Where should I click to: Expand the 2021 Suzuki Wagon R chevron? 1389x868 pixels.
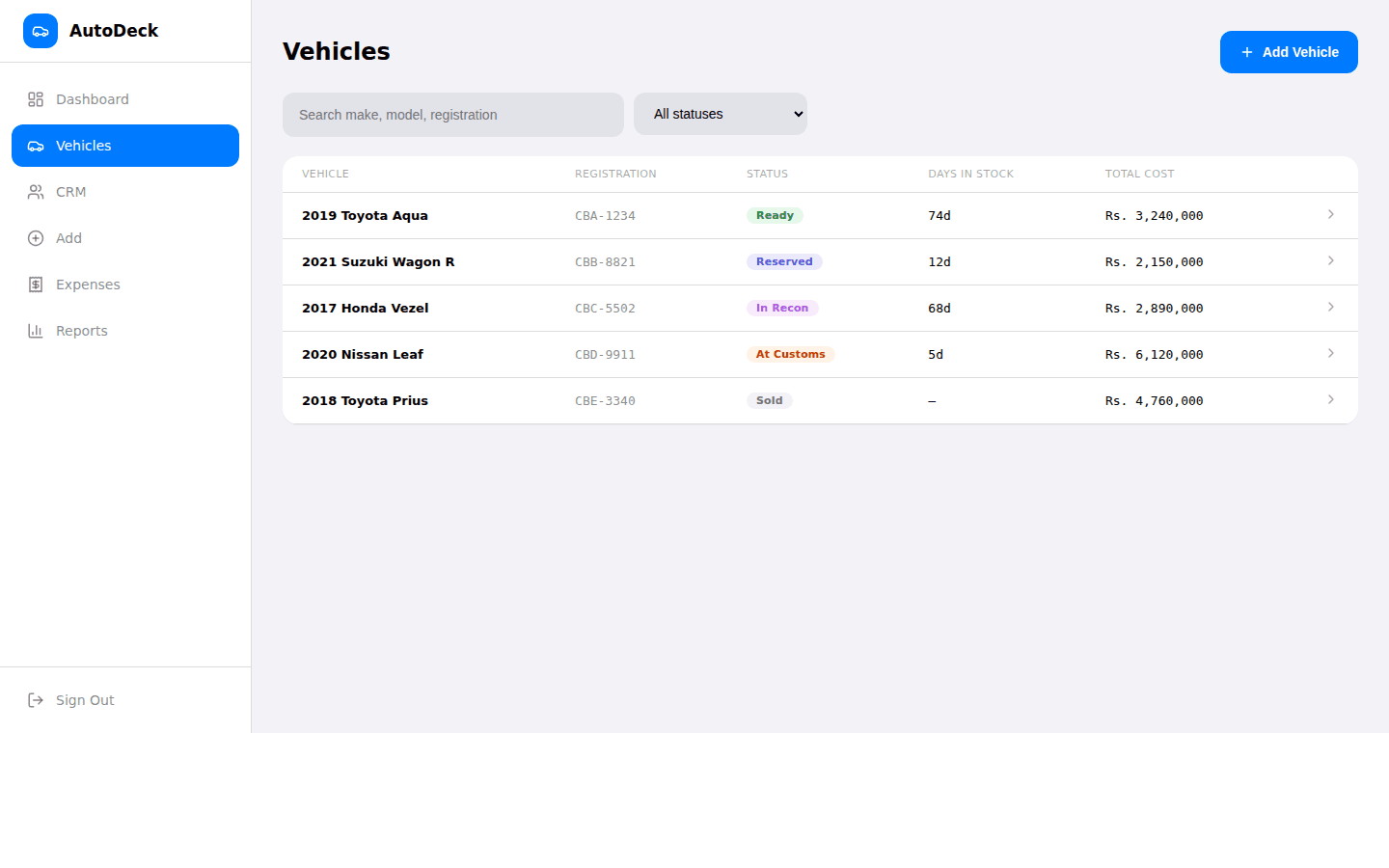(x=1331, y=260)
